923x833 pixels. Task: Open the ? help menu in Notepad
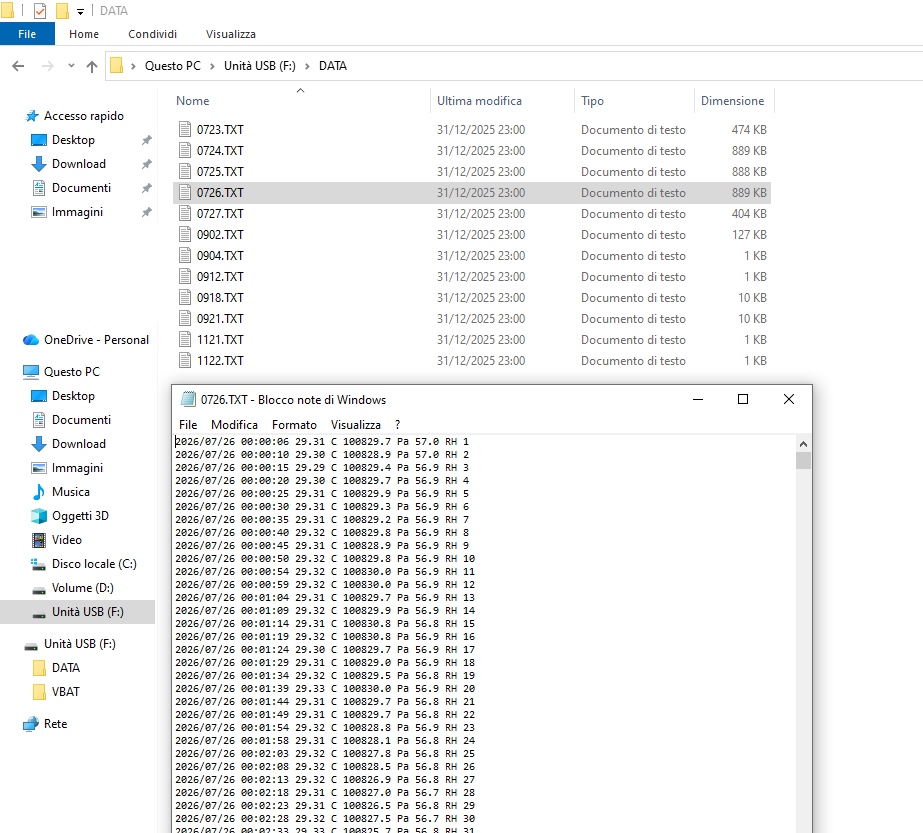point(398,425)
